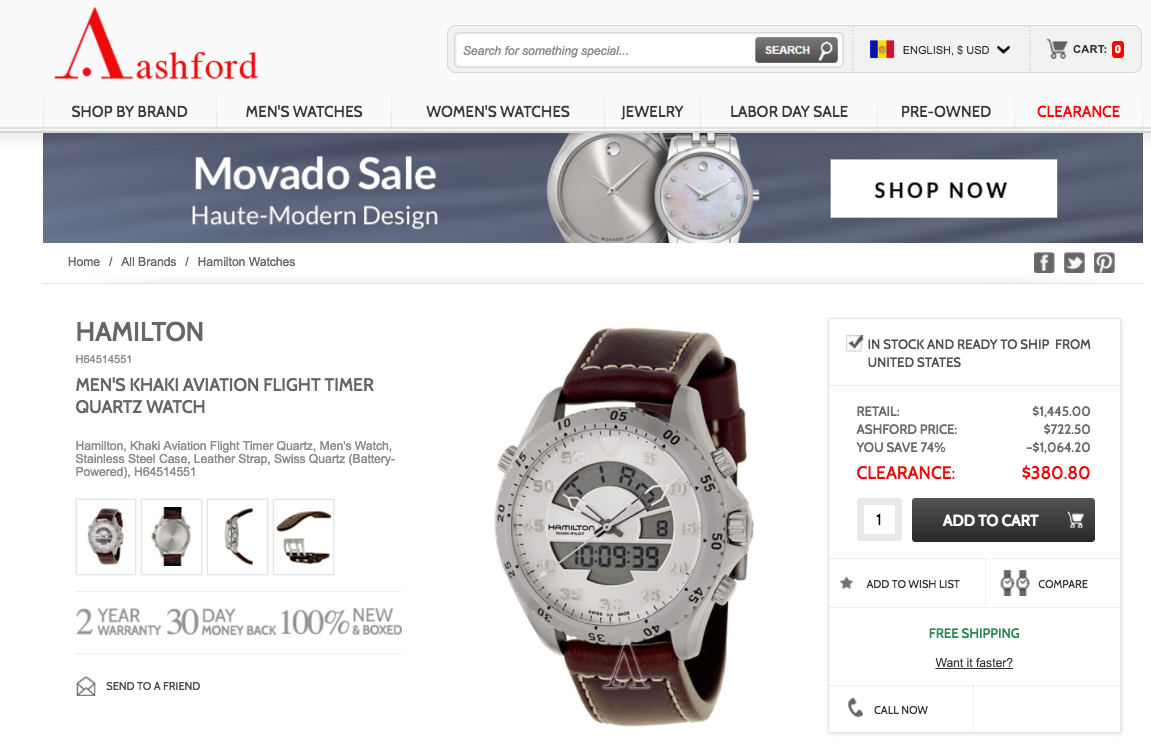Click the Add to Wish List star

[x=846, y=583]
